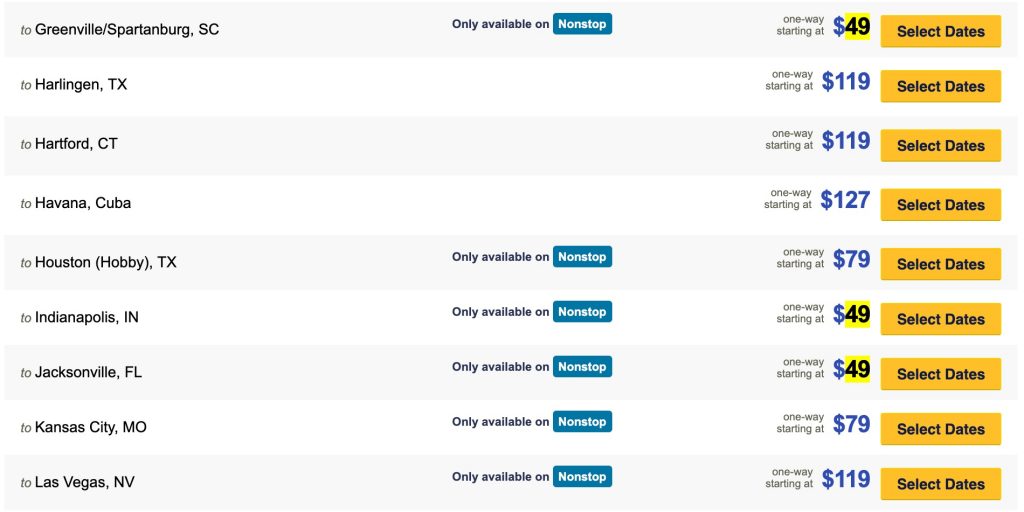Open Select Dates for Havana, Cuba
1024x512 pixels.
tap(940, 205)
